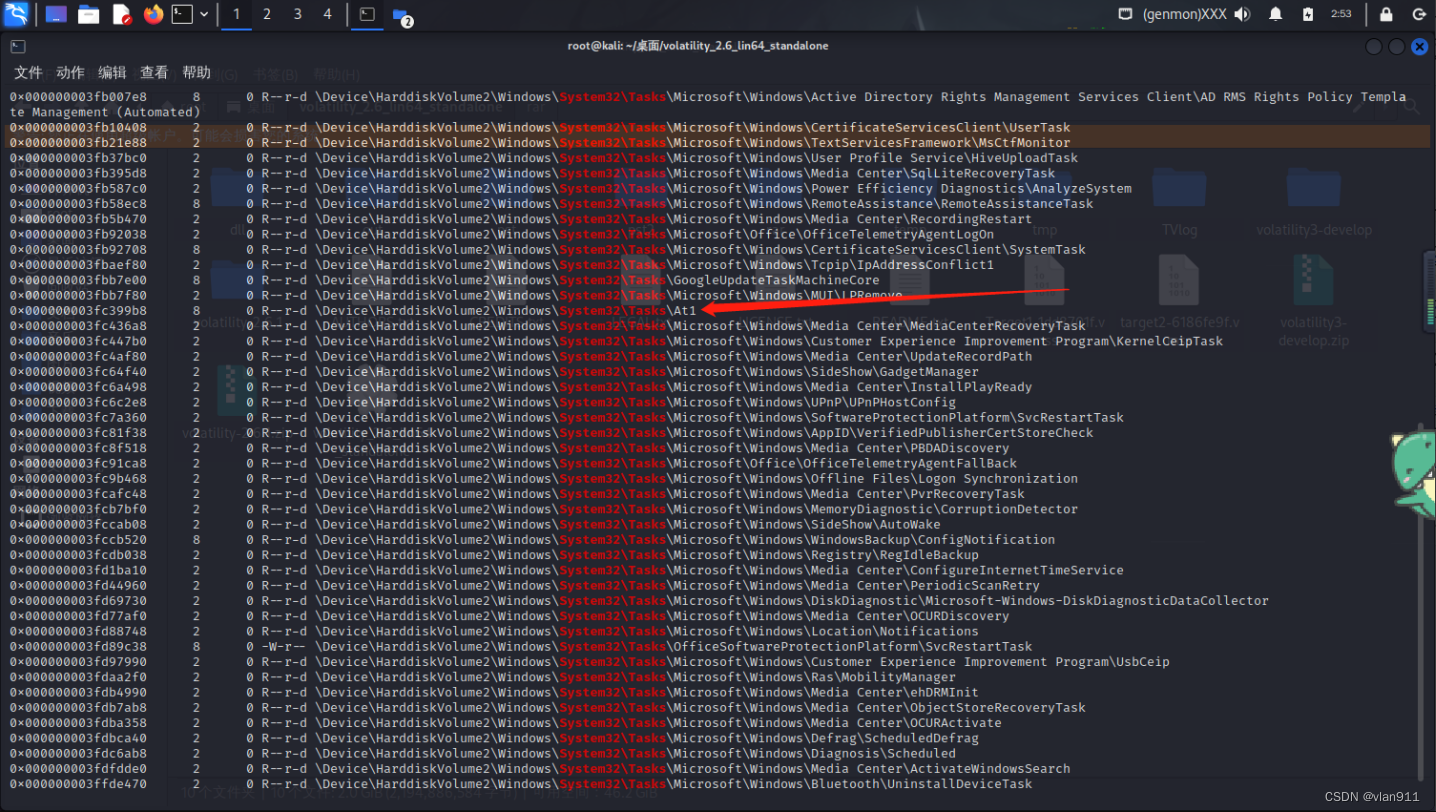Maximize the terminal window
1436x812 pixels.
[1397, 46]
